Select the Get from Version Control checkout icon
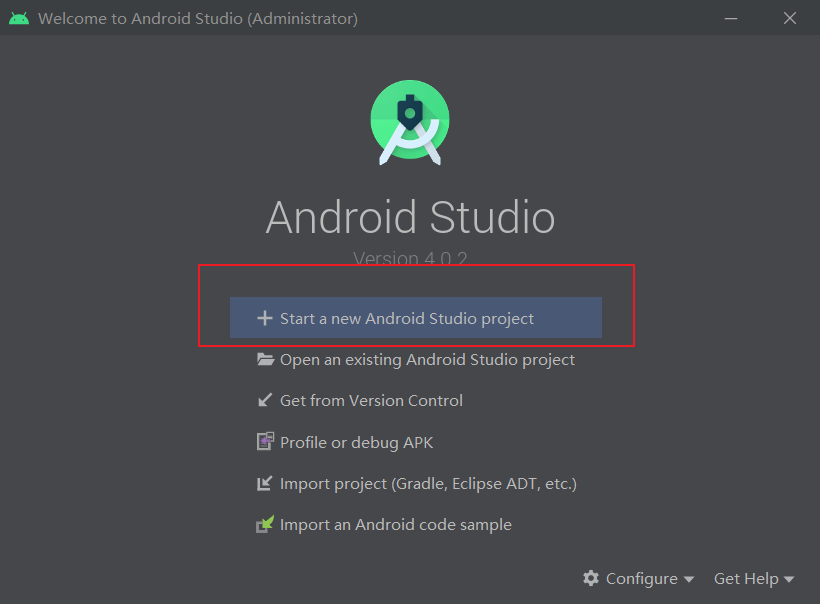This screenshot has height=604, width=820. click(263, 400)
